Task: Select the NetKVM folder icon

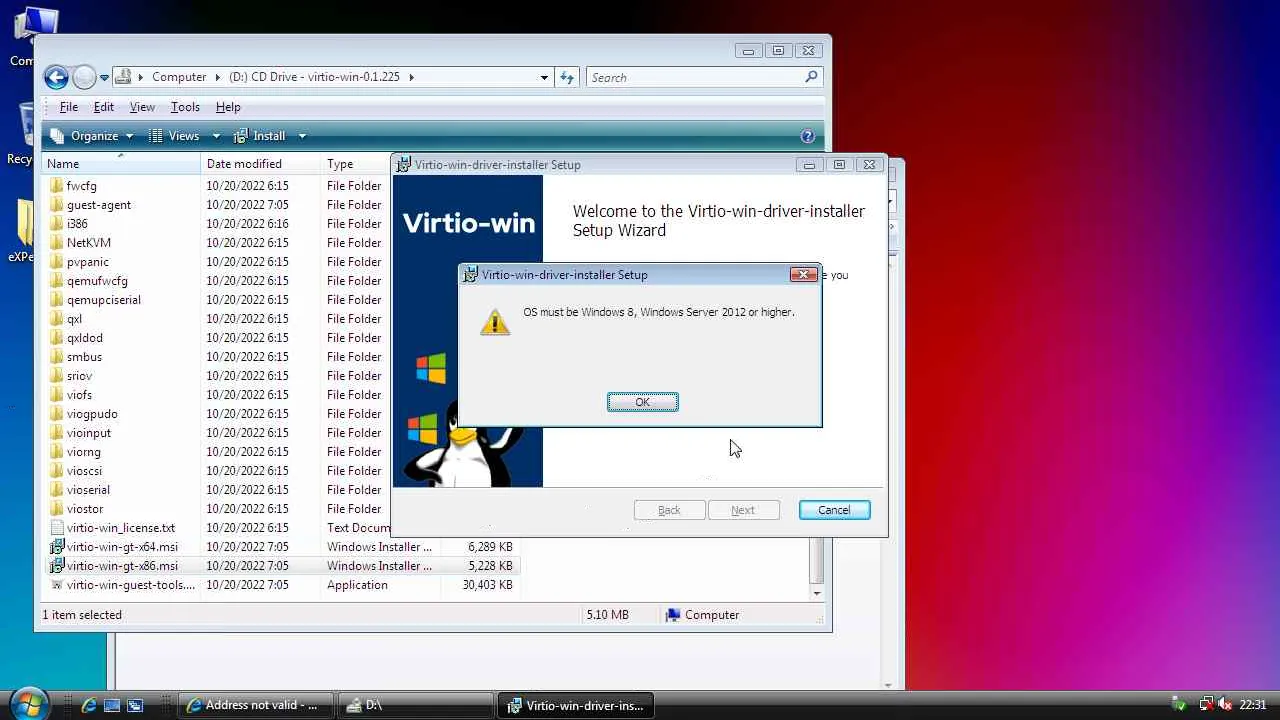Action: (x=57, y=243)
